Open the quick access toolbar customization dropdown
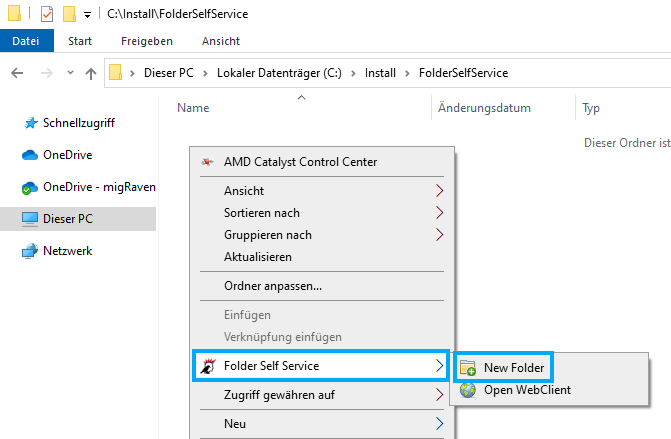The image size is (671, 439). click(x=87, y=15)
